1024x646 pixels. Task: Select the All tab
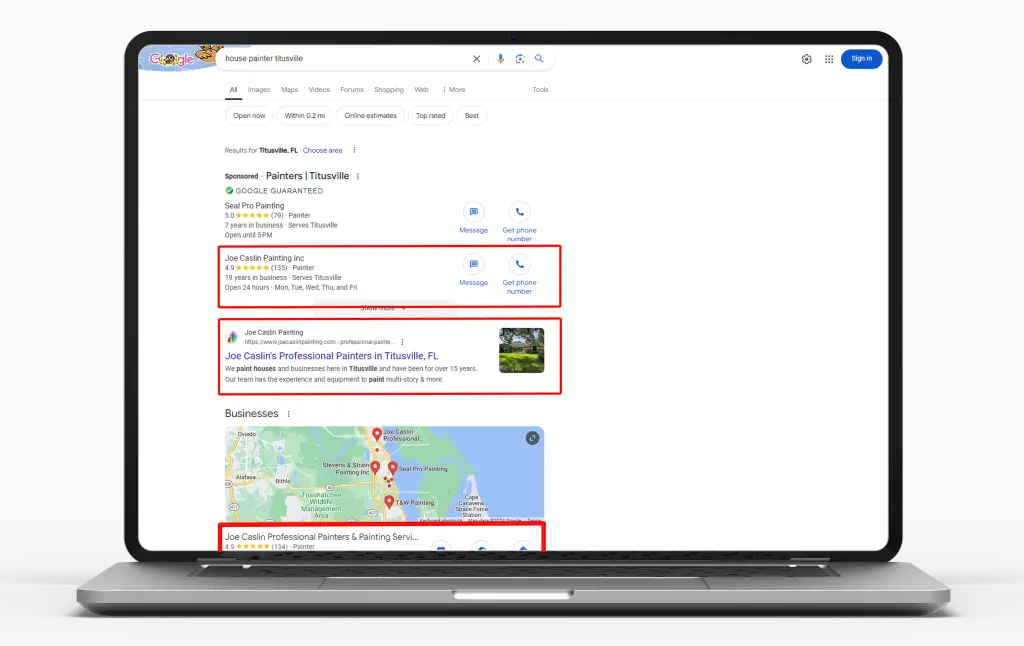point(233,89)
